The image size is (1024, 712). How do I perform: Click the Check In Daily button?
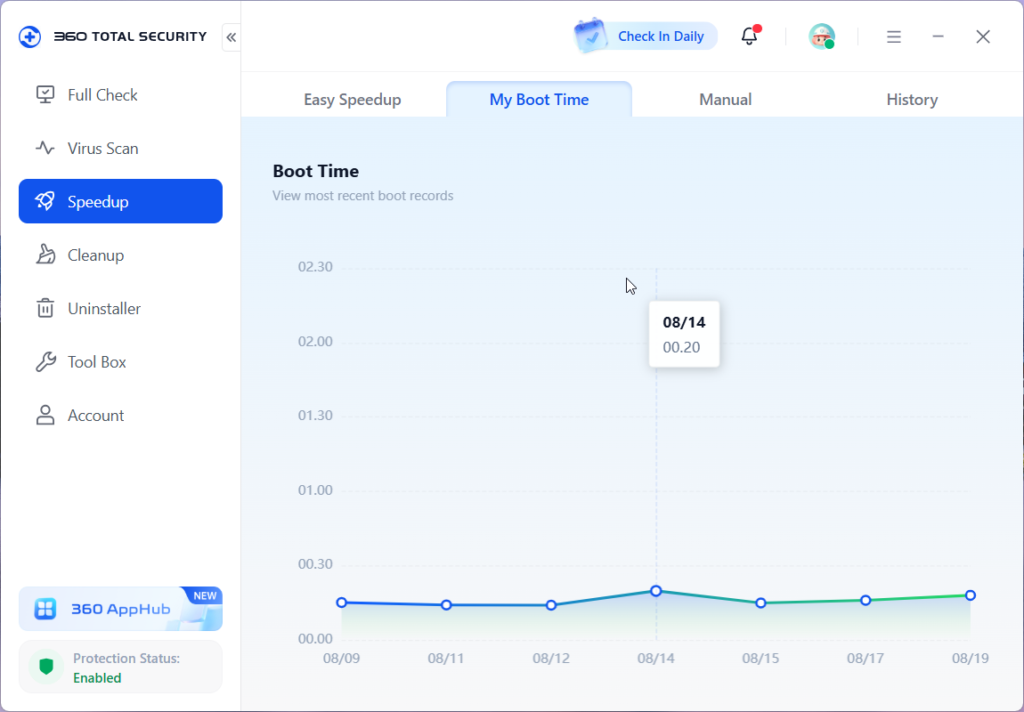645,37
